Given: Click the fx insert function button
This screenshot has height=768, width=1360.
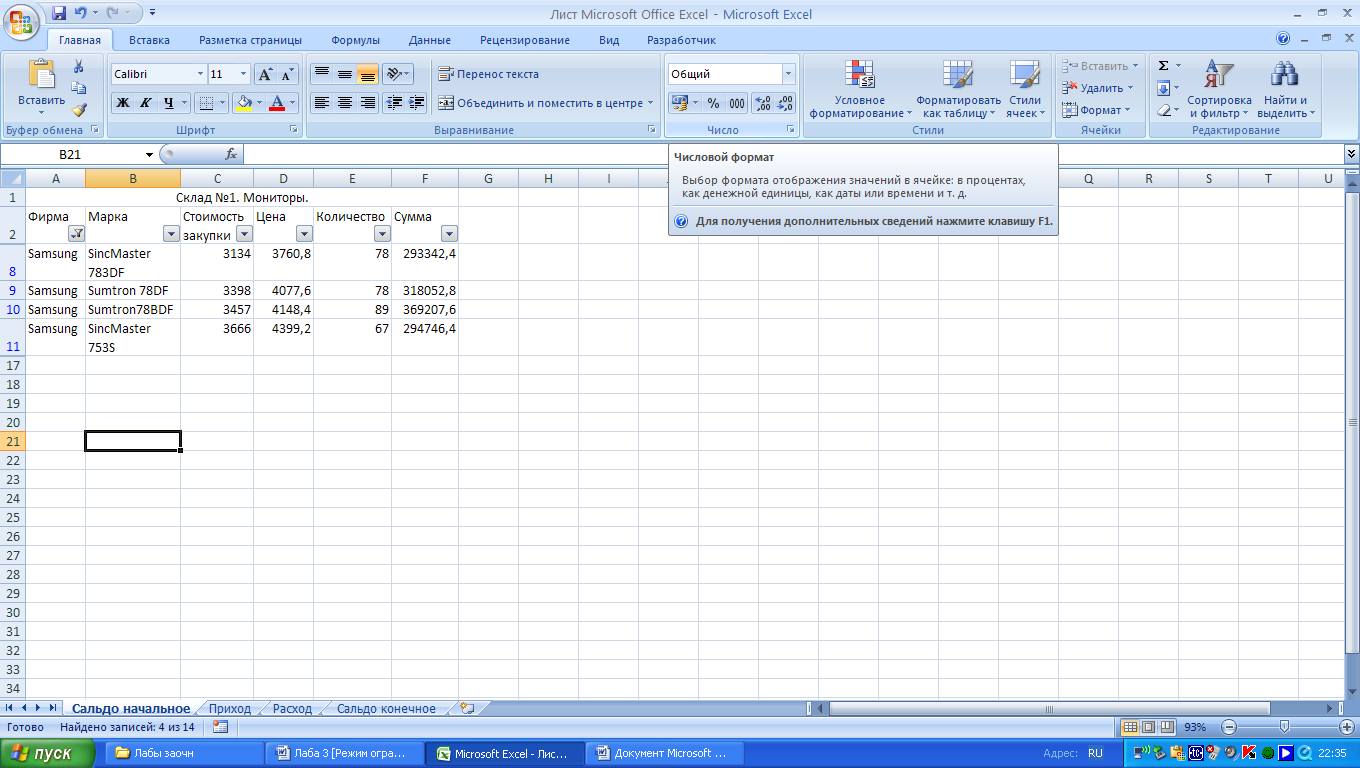Looking at the screenshot, I should pyautogui.click(x=231, y=155).
